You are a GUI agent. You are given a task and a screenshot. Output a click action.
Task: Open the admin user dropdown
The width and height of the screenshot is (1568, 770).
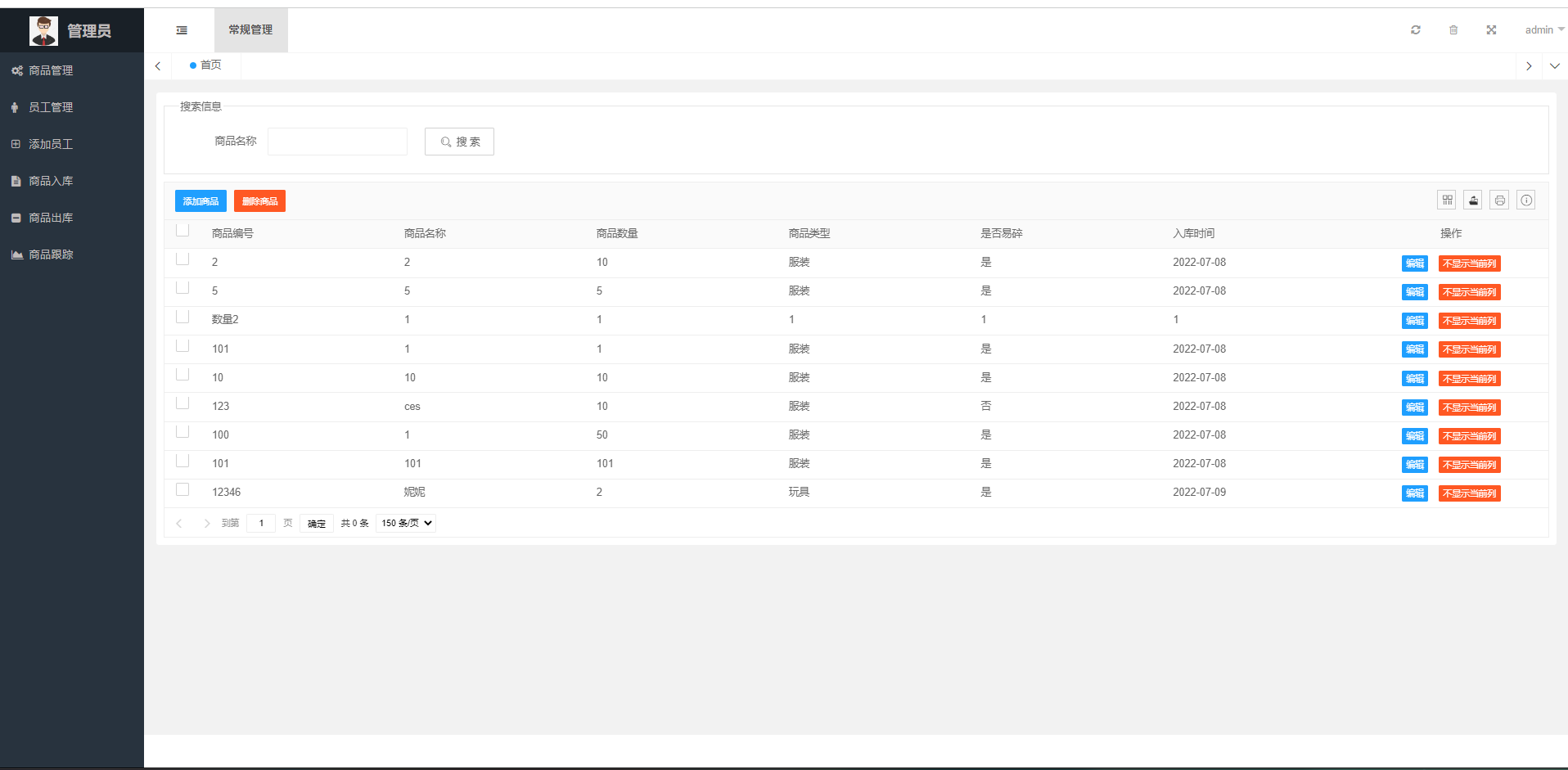(x=1544, y=30)
